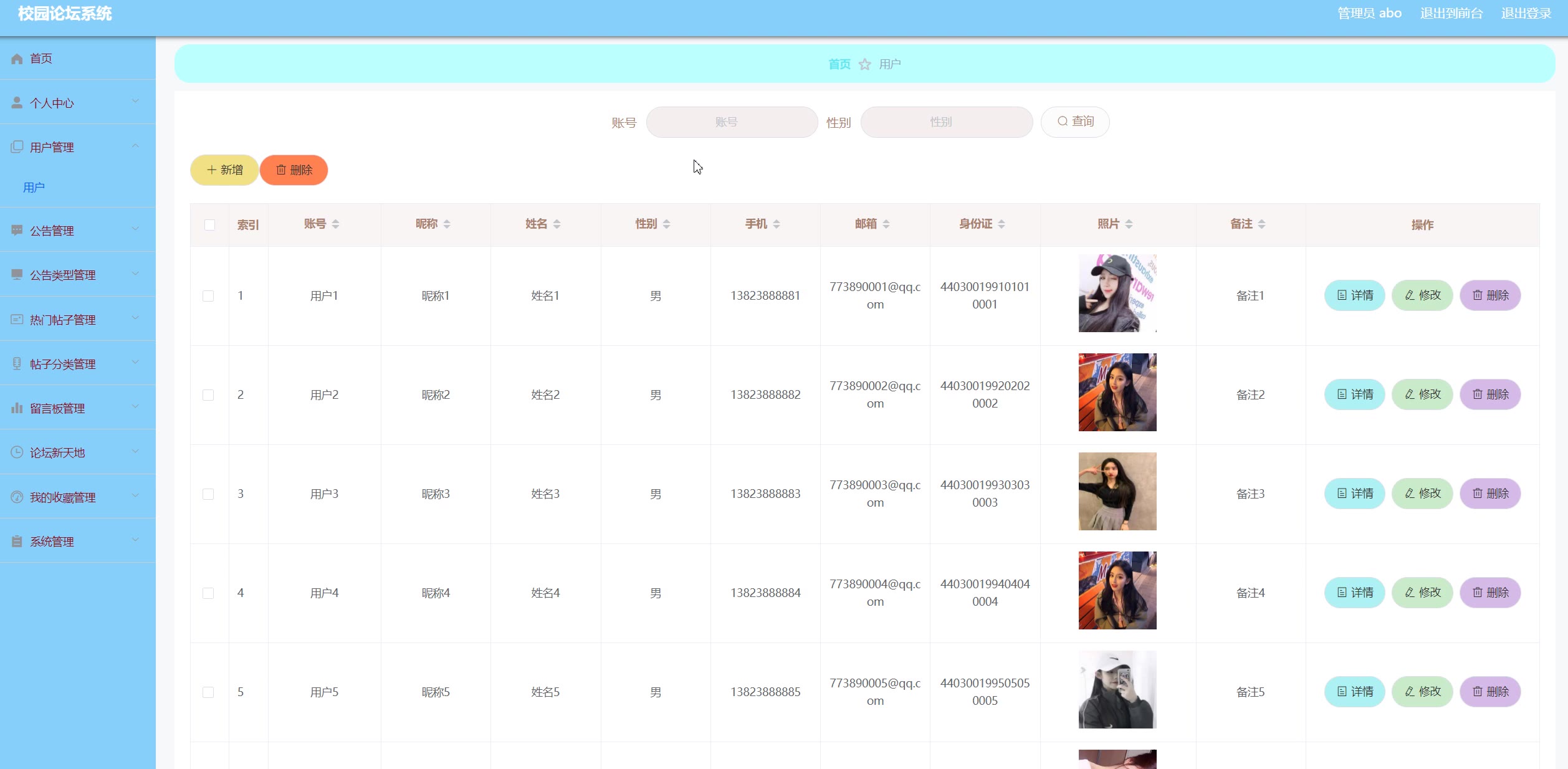Open 详情 for 用户1
The image size is (1568, 769).
[1355, 295]
